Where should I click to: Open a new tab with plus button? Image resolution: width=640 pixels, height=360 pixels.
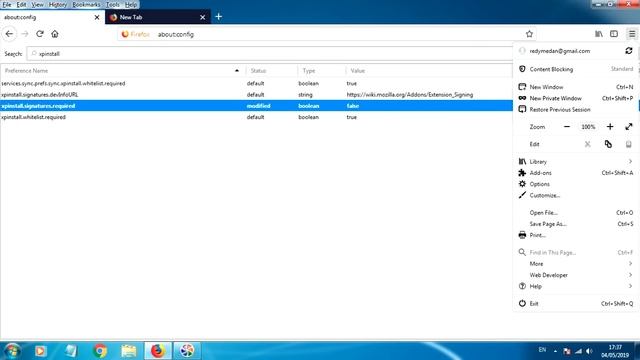[x=219, y=17]
